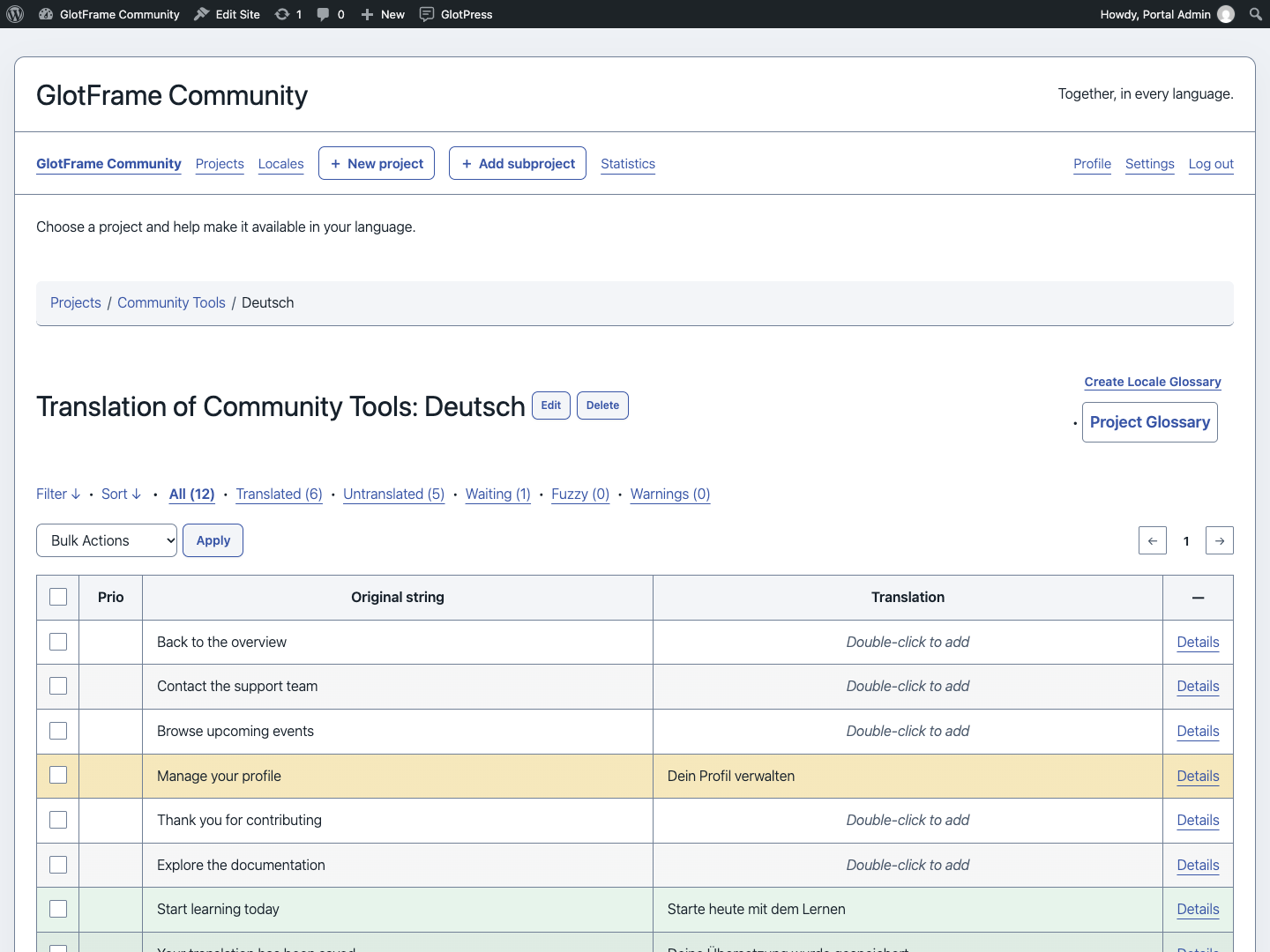Open the Statistics page
The height and width of the screenshot is (952, 1270).
tap(628, 164)
